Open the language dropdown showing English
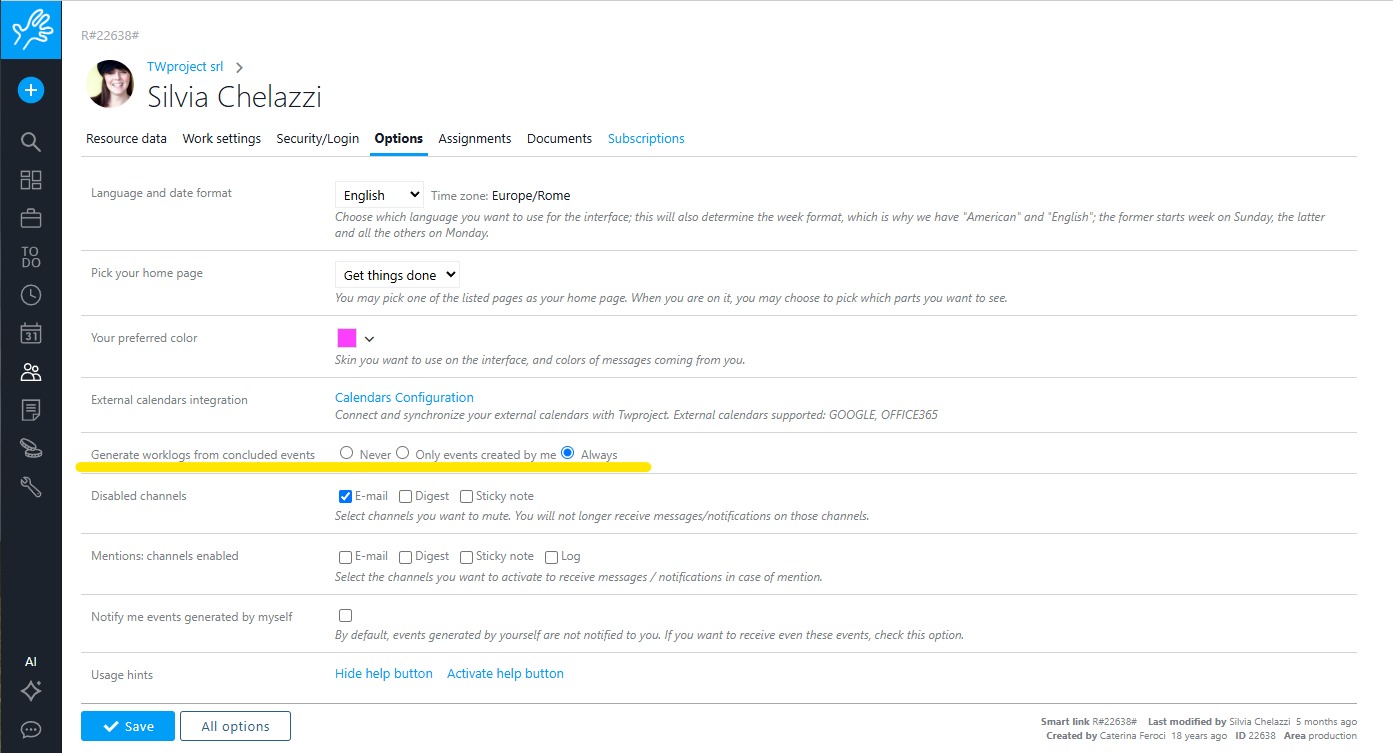 [379, 195]
